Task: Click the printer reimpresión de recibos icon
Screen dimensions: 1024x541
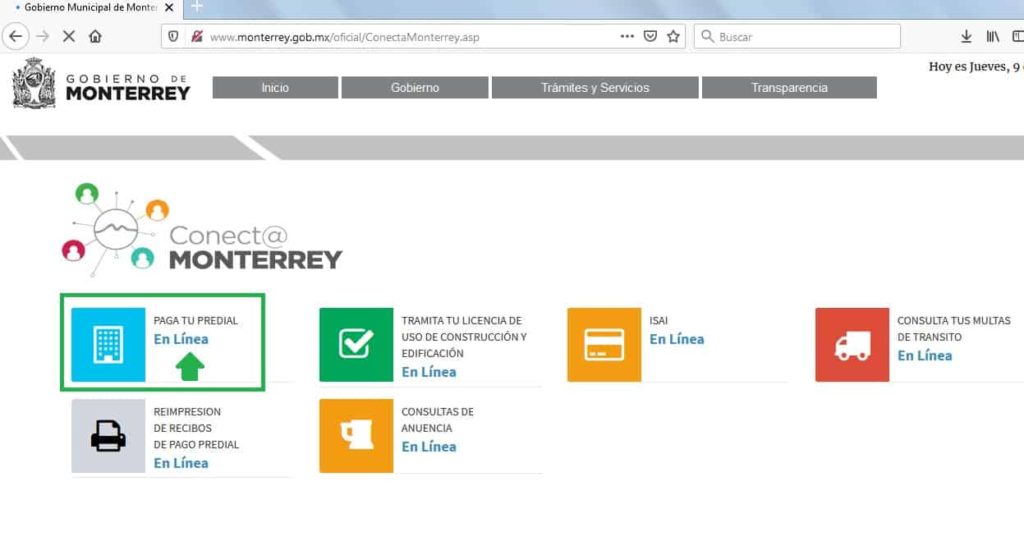Action: tap(108, 436)
